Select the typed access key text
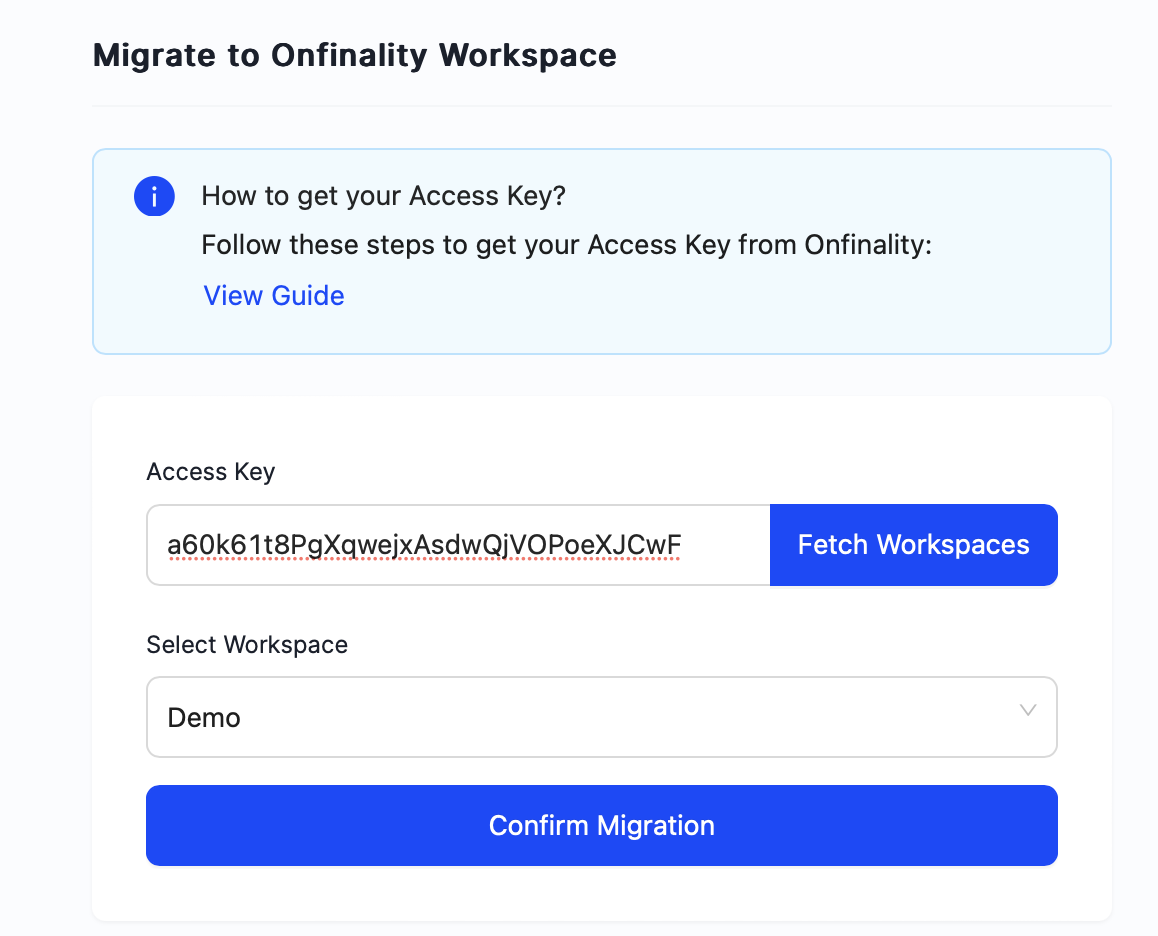Image resolution: width=1158 pixels, height=936 pixels. [x=422, y=545]
